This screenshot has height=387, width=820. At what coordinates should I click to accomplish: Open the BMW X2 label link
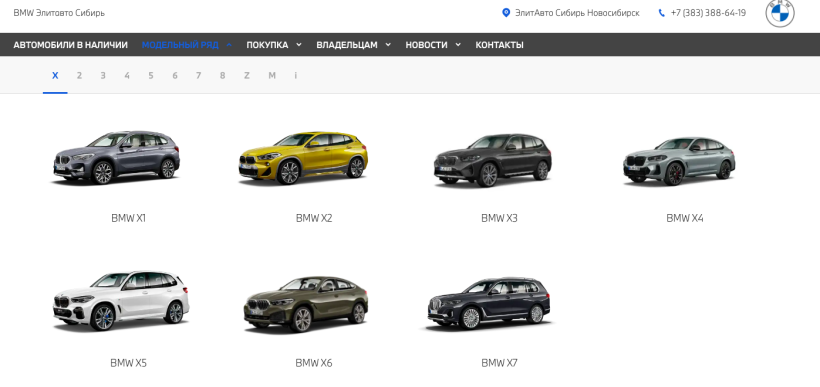pyautogui.click(x=314, y=219)
